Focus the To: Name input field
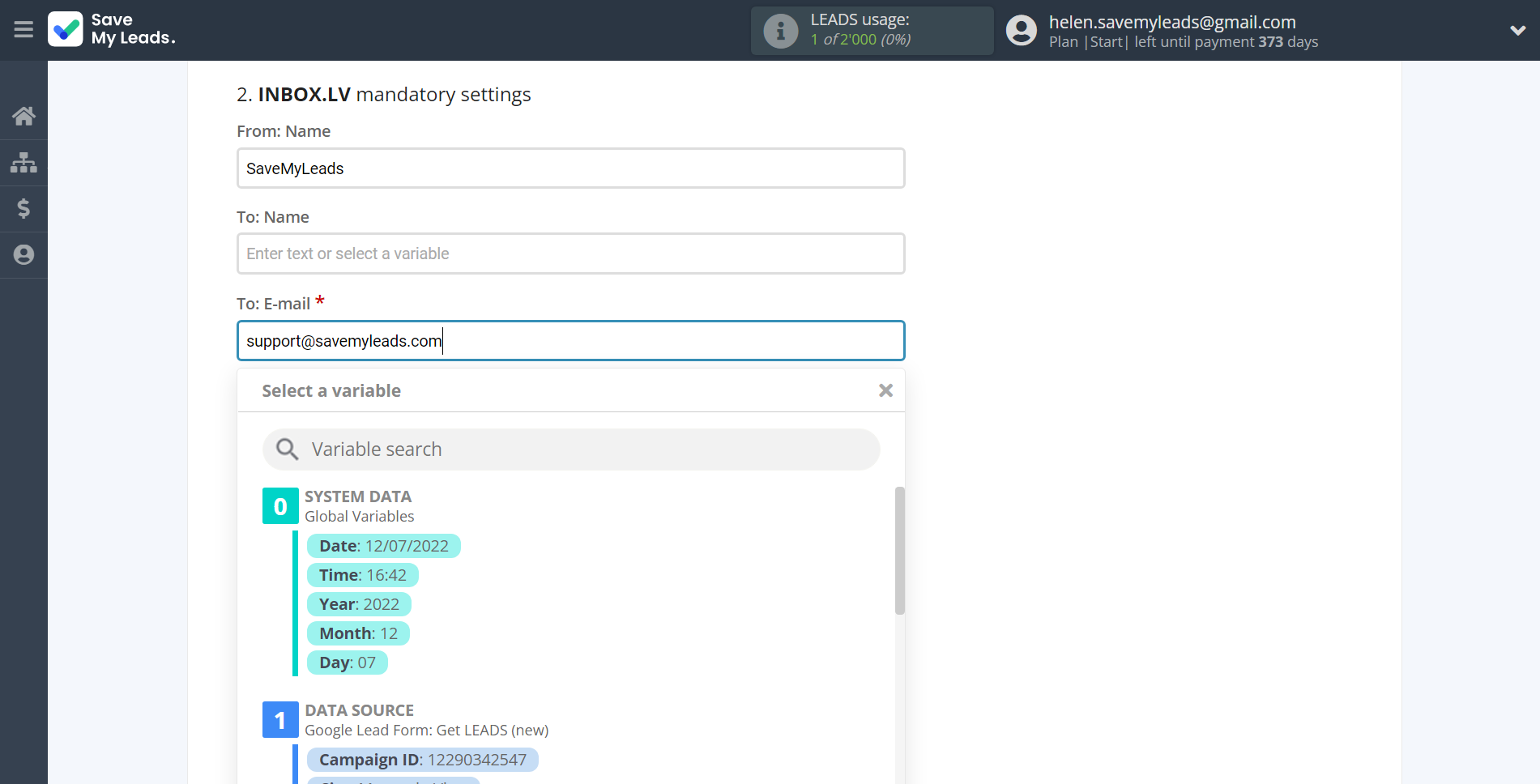 pyautogui.click(x=570, y=254)
